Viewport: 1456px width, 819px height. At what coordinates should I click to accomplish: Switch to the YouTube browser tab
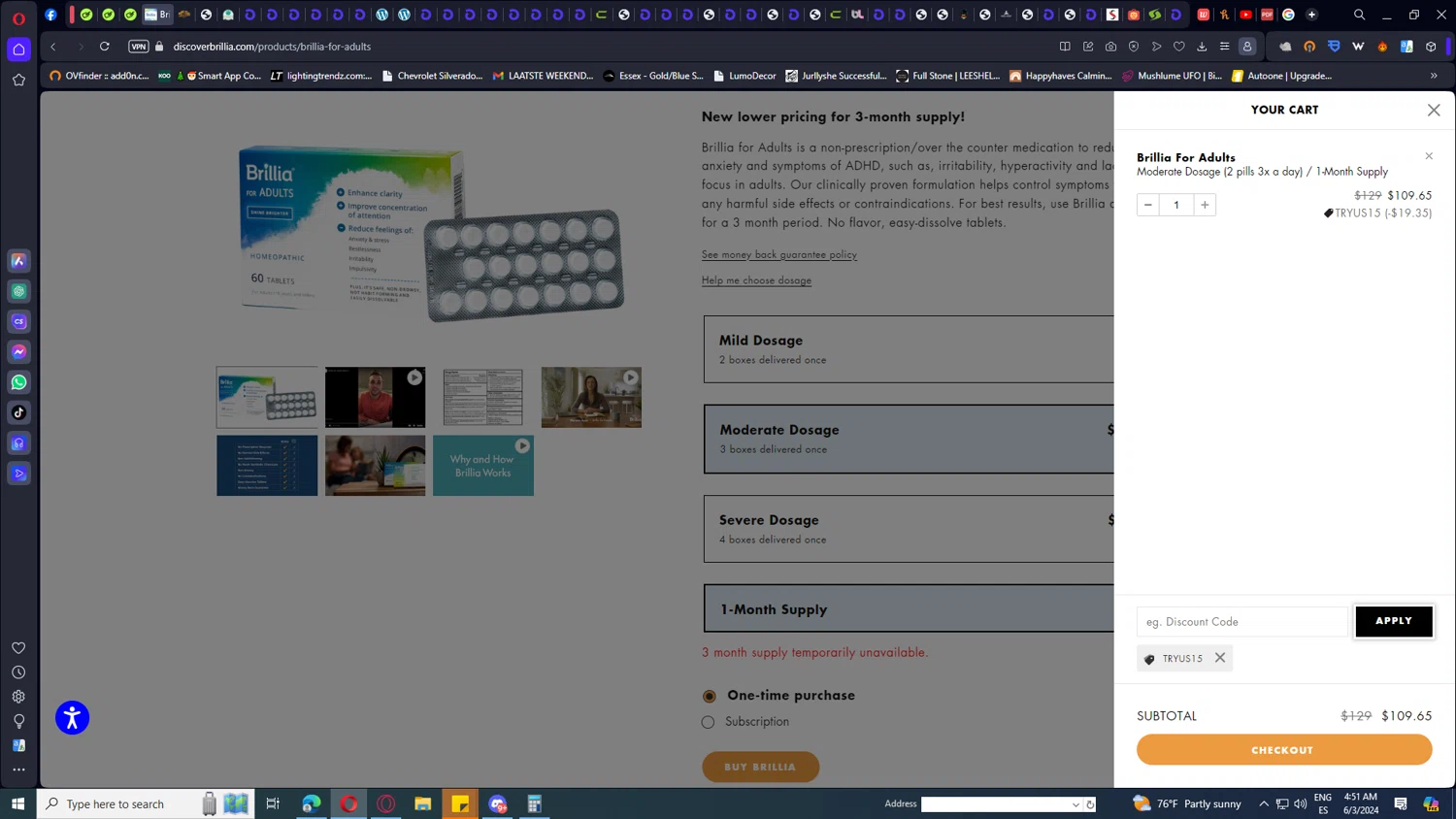click(x=1245, y=15)
